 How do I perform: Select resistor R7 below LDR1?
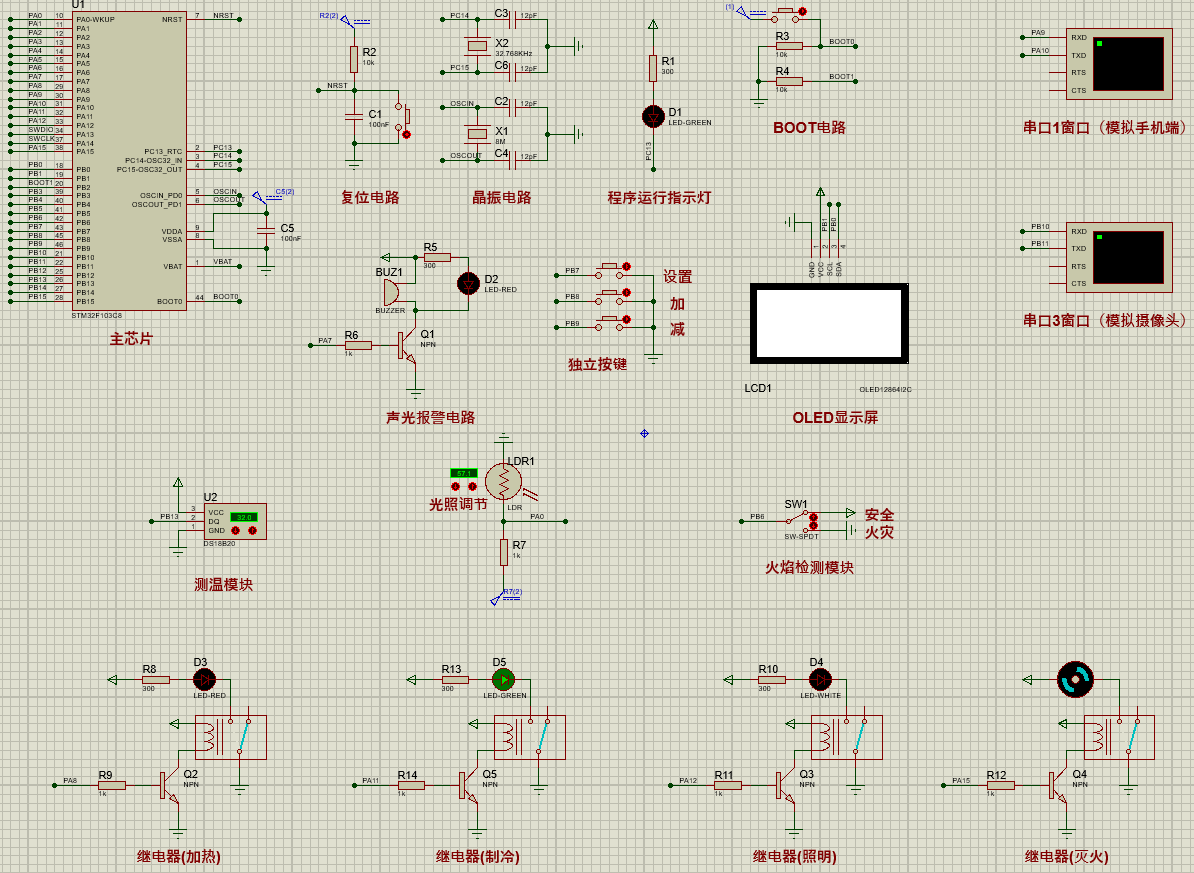[x=503, y=552]
